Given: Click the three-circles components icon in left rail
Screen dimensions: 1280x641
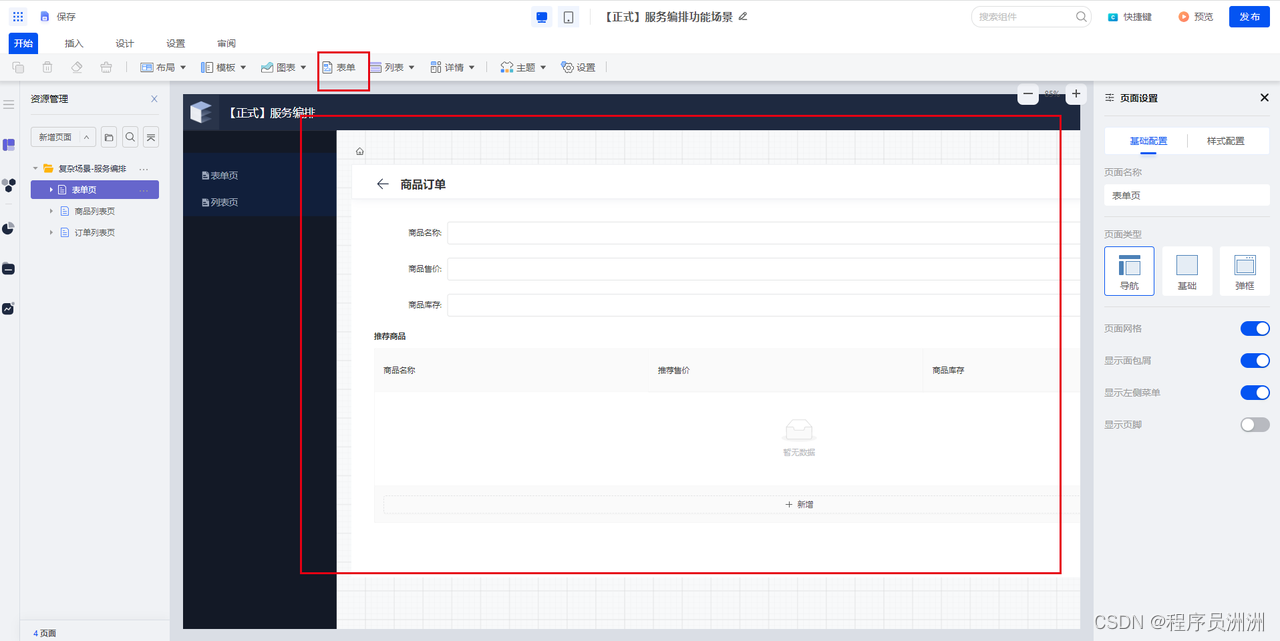Looking at the screenshot, I should (8, 185).
